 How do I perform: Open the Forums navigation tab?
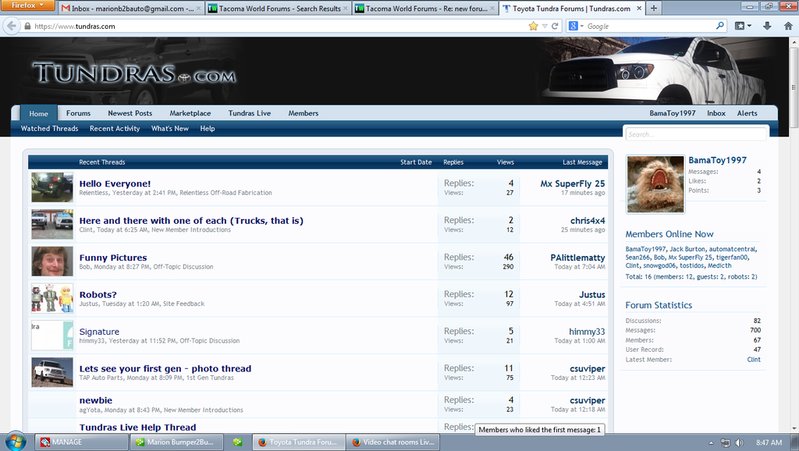coord(78,113)
